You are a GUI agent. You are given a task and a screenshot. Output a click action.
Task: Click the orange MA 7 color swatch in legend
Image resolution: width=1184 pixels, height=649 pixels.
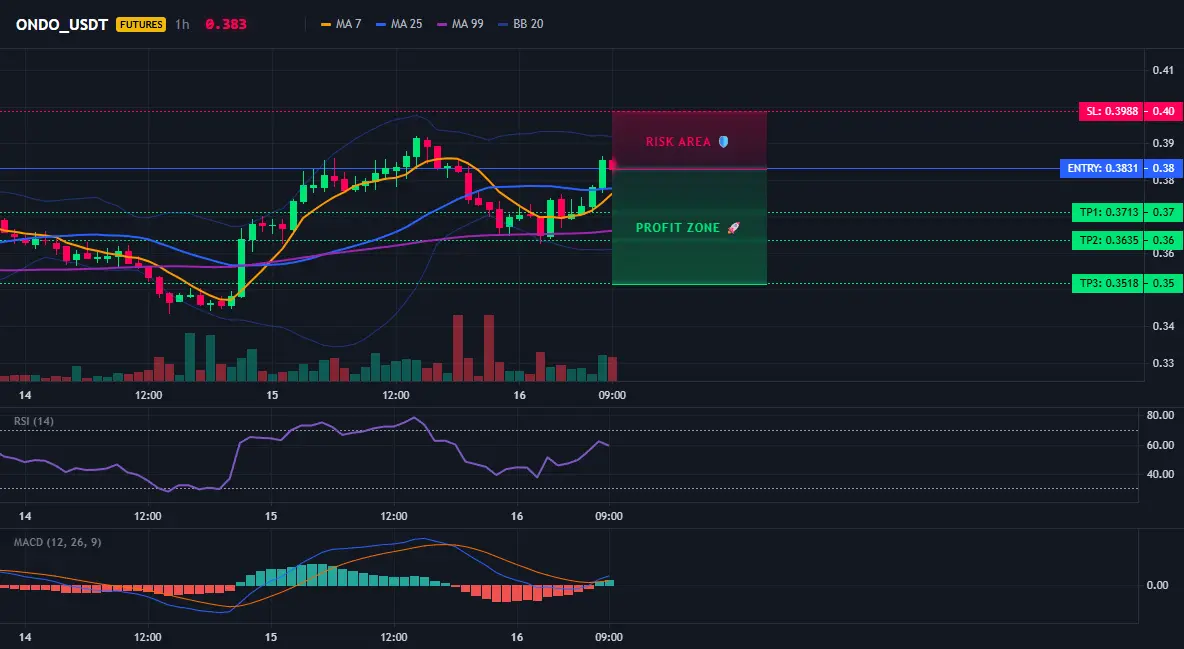click(326, 24)
